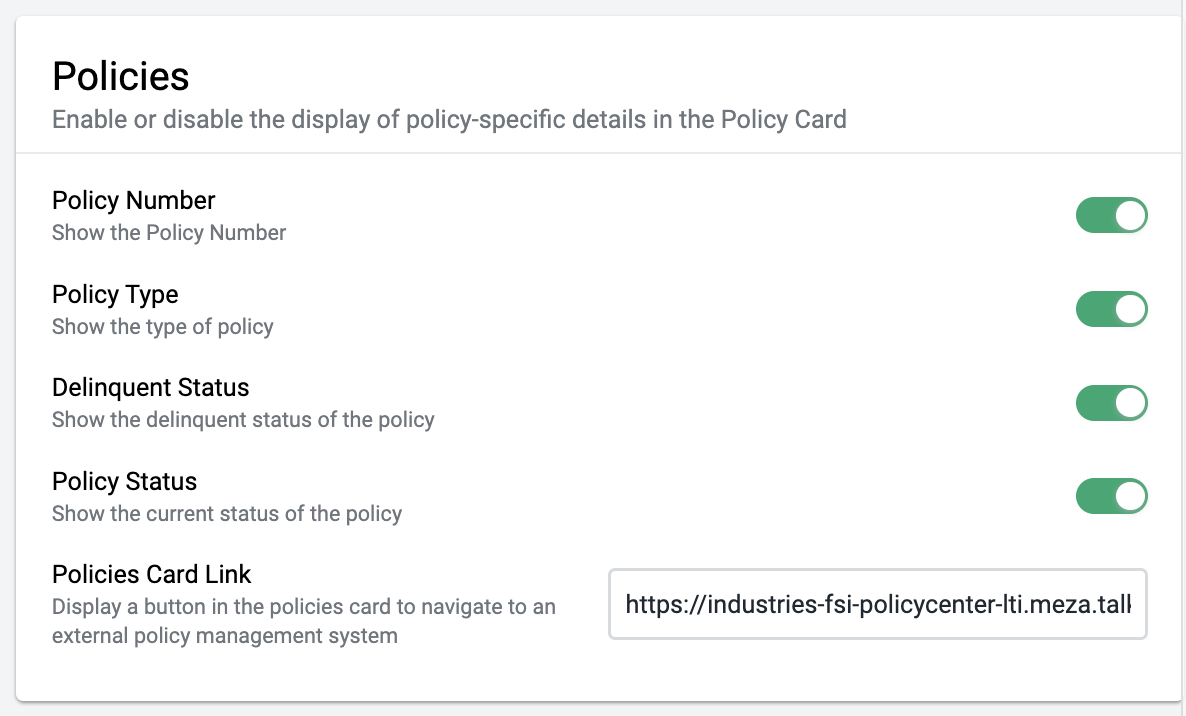
Task: Click 'Show the type of policy' text
Action: pyautogui.click(x=163, y=327)
